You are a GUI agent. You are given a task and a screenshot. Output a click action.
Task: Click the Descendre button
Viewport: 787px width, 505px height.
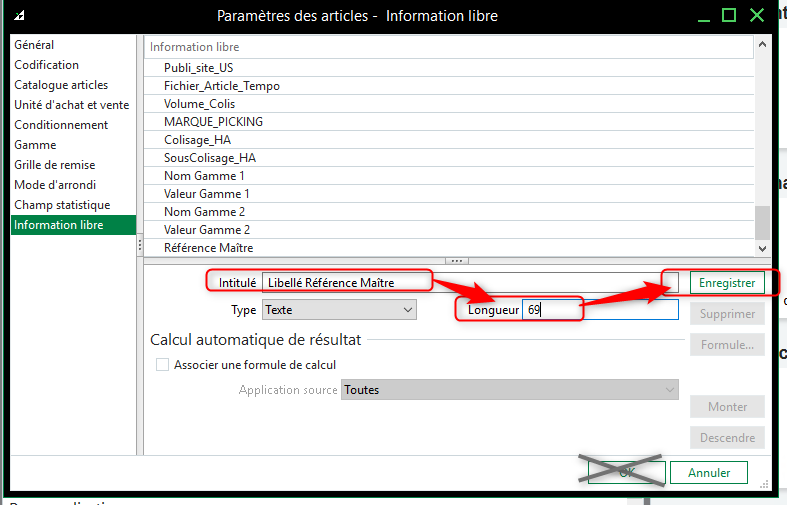point(727,438)
